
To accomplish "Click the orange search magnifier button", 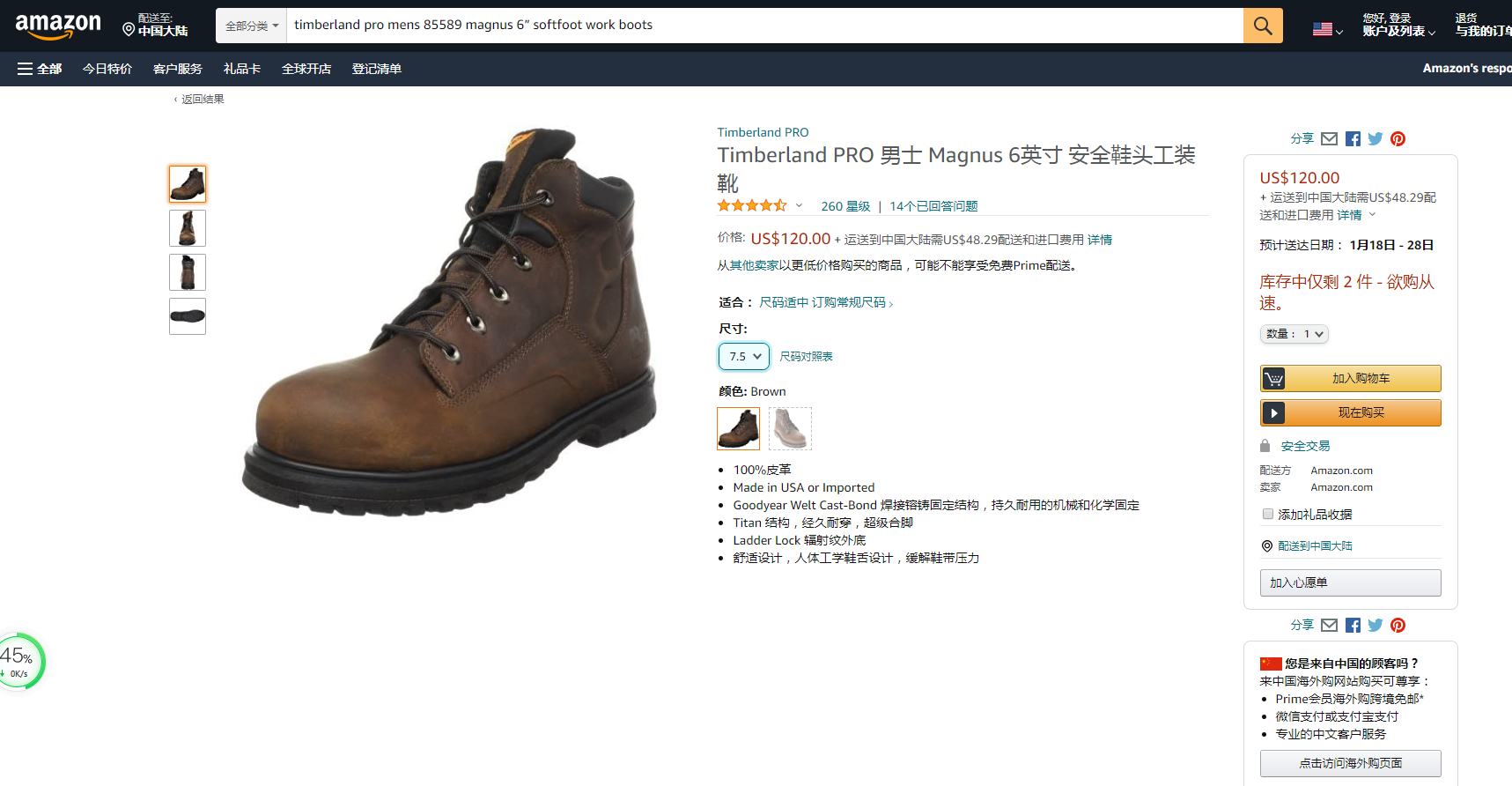I will (x=1262, y=26).
